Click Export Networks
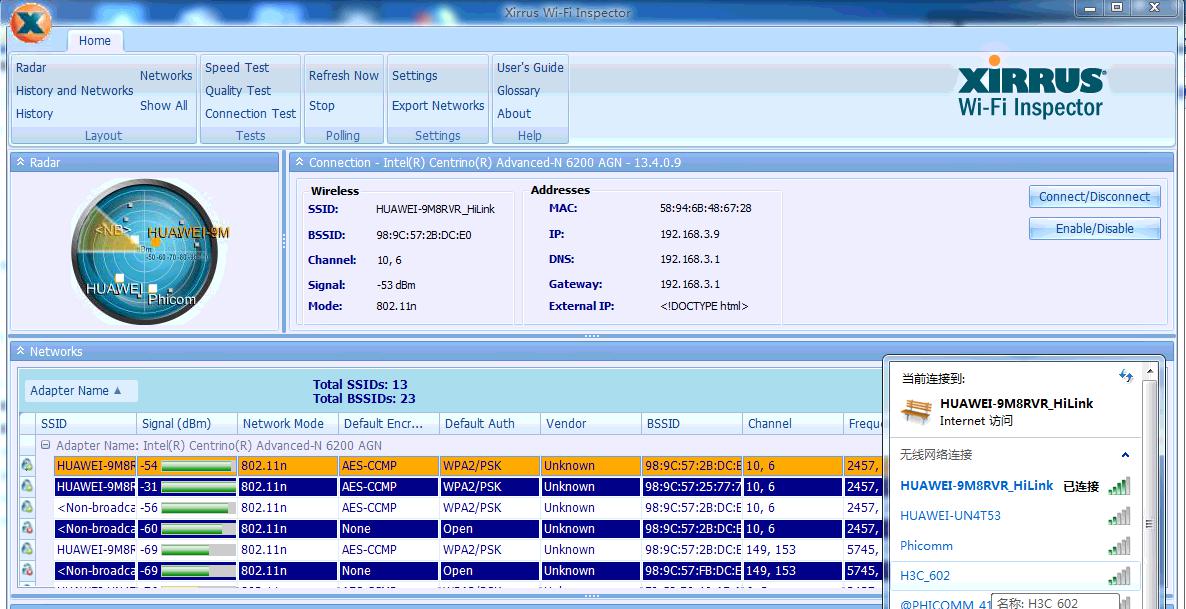This screenshot has height=609, width=1186. coord(438,106)
